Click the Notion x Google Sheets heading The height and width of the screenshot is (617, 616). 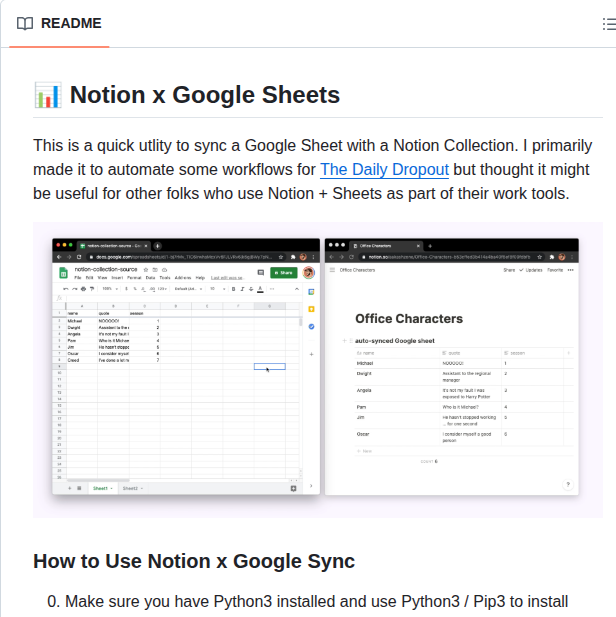[205, 95]
